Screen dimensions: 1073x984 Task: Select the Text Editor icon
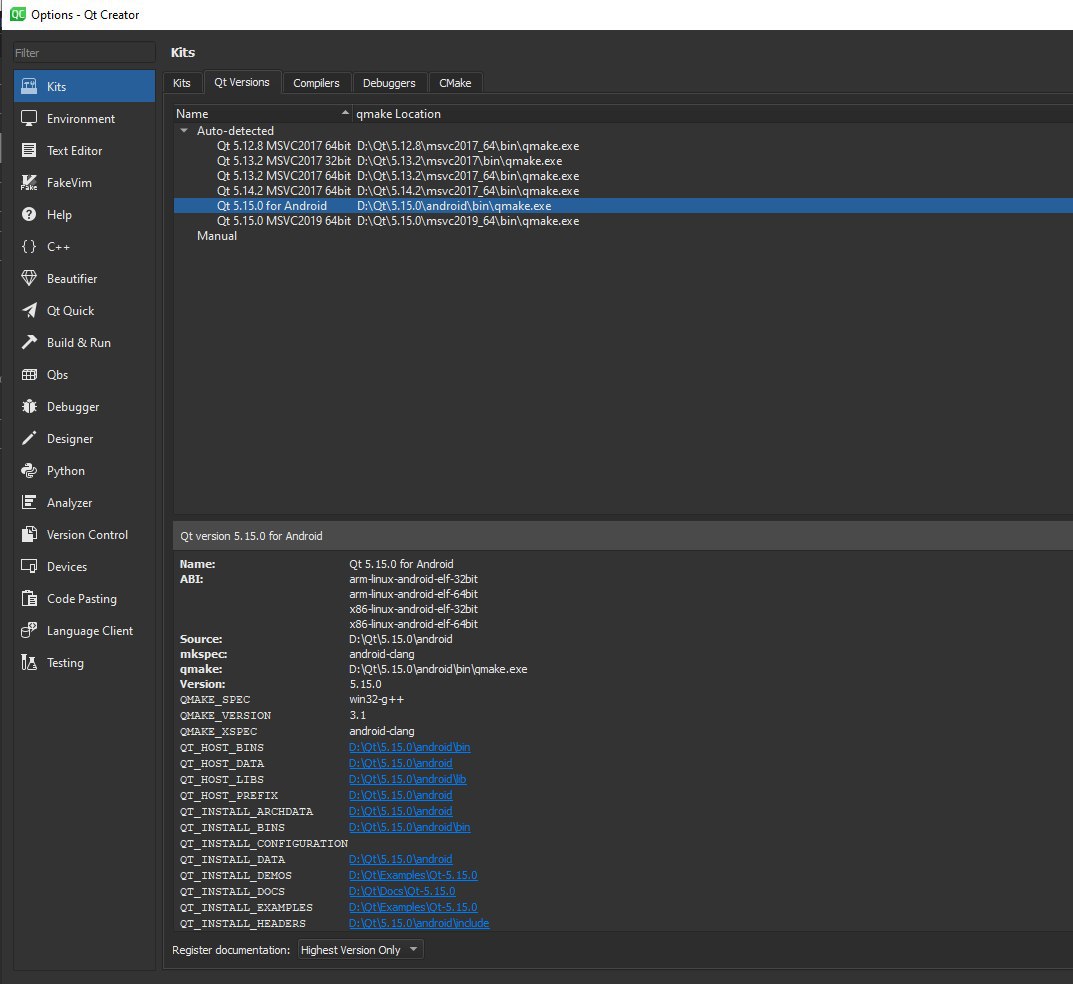coord(29,151)
